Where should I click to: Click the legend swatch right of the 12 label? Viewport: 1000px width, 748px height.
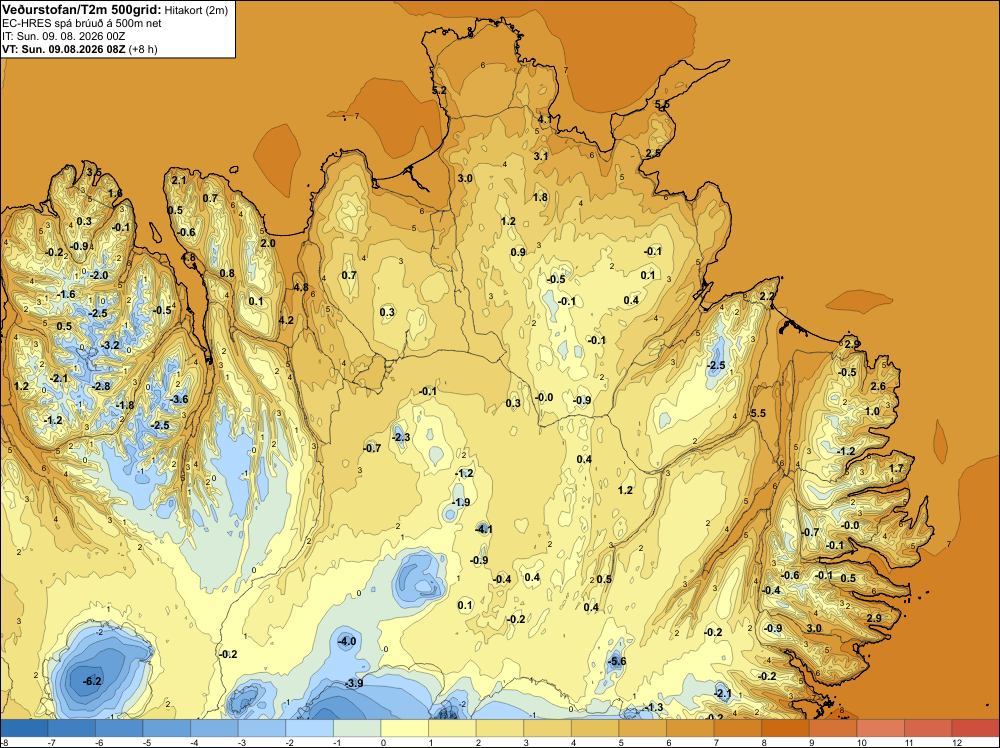pos(976,728)
